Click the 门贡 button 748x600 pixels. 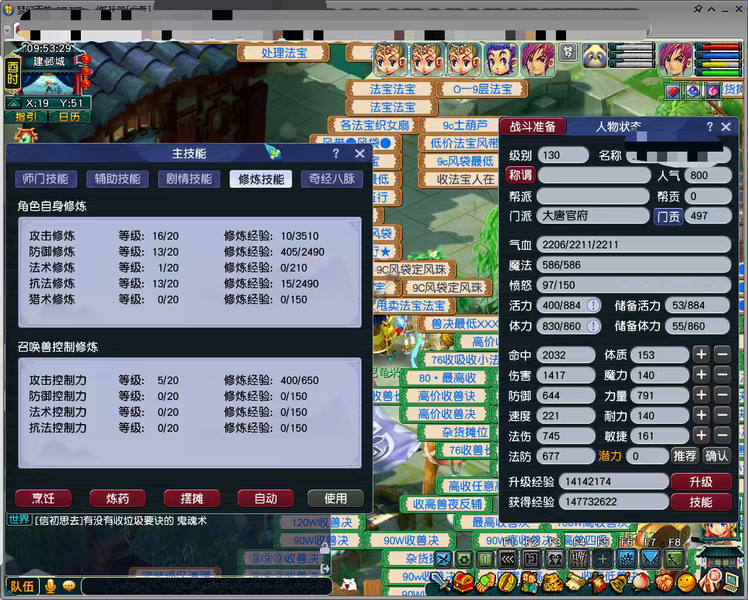click(668, 216)
